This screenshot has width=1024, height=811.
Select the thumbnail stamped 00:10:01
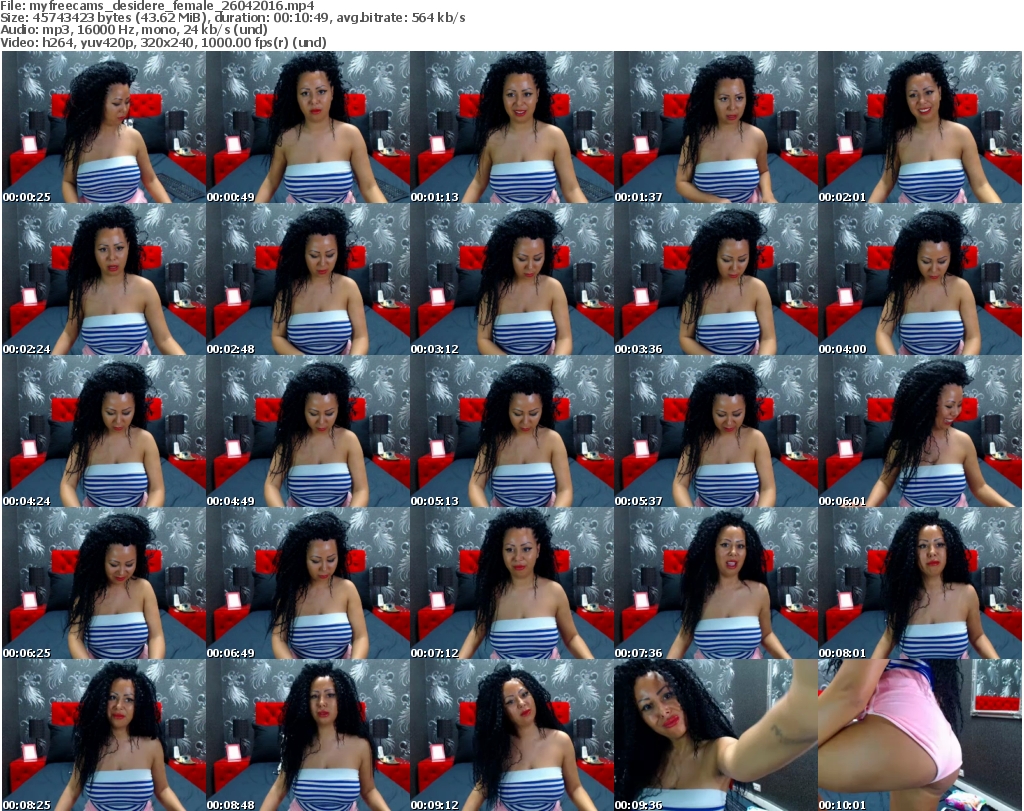tap(920, 735)
